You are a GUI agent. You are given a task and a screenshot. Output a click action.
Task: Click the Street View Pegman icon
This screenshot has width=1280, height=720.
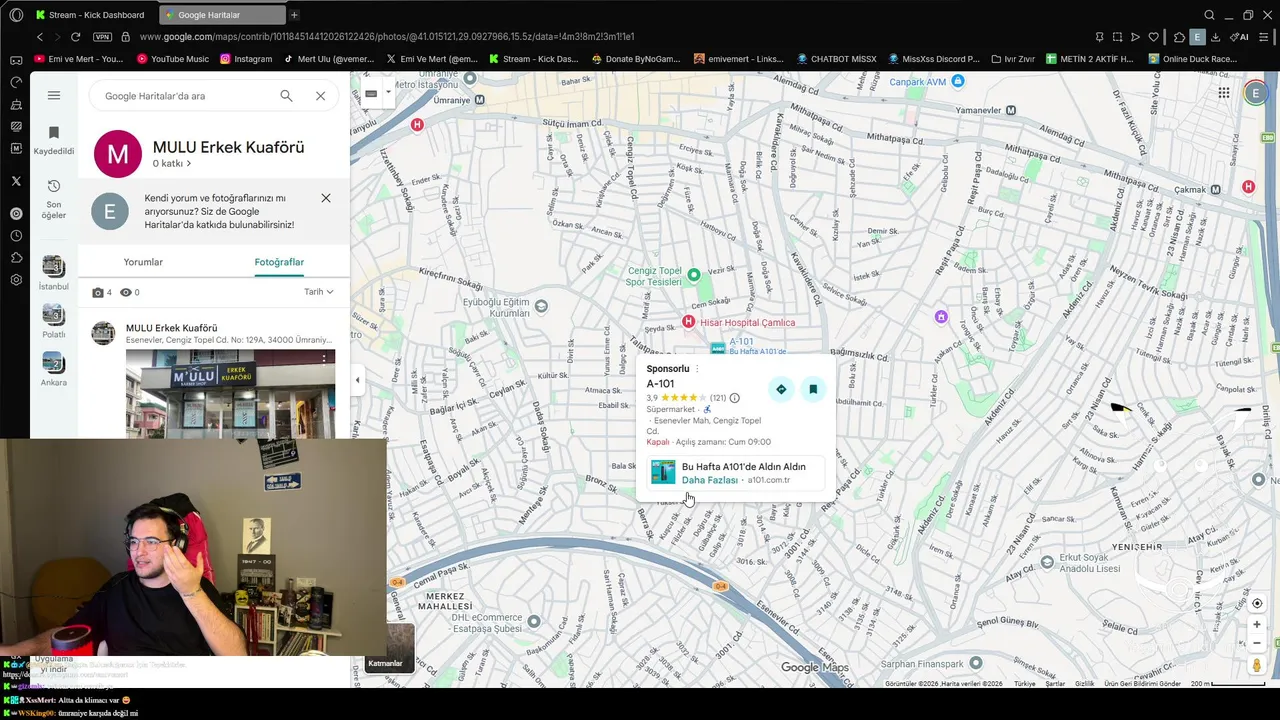pyautogui.click(x=1257, y=665)
